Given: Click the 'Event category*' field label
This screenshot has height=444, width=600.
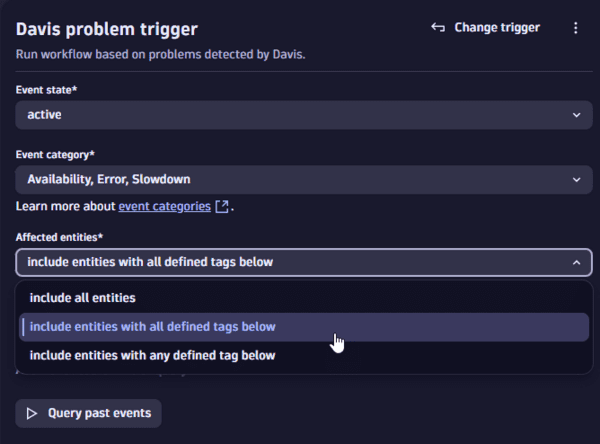Looking at the screenshot, I should (x=56, y=155).
